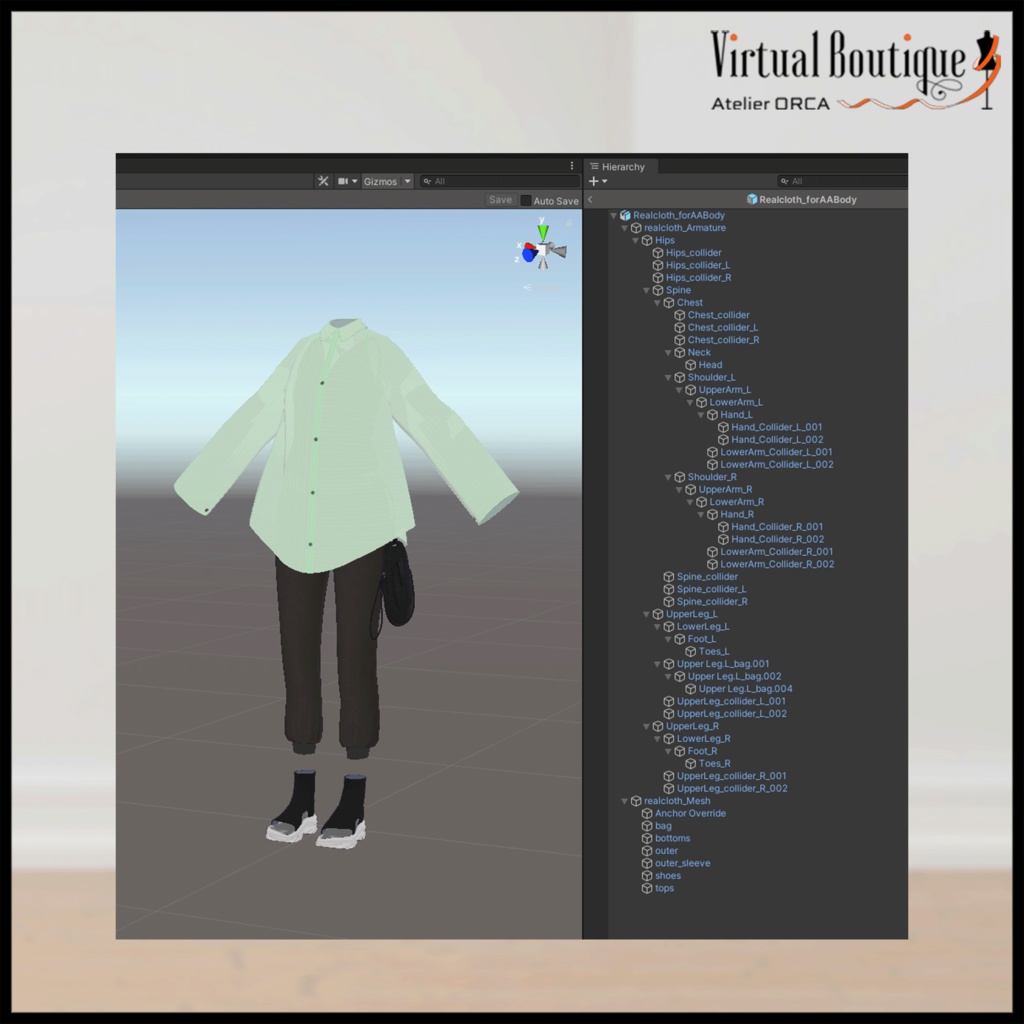1024x1024 pixels.
Task: Switch to the Hierarchy tab
Action: point(622,166)
